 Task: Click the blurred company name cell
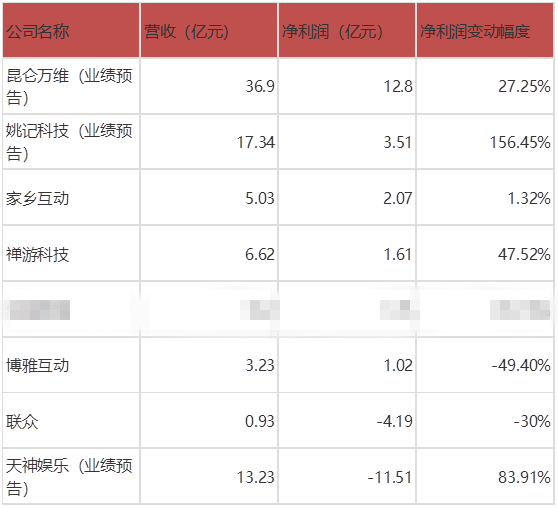click(x=71, y=310)
